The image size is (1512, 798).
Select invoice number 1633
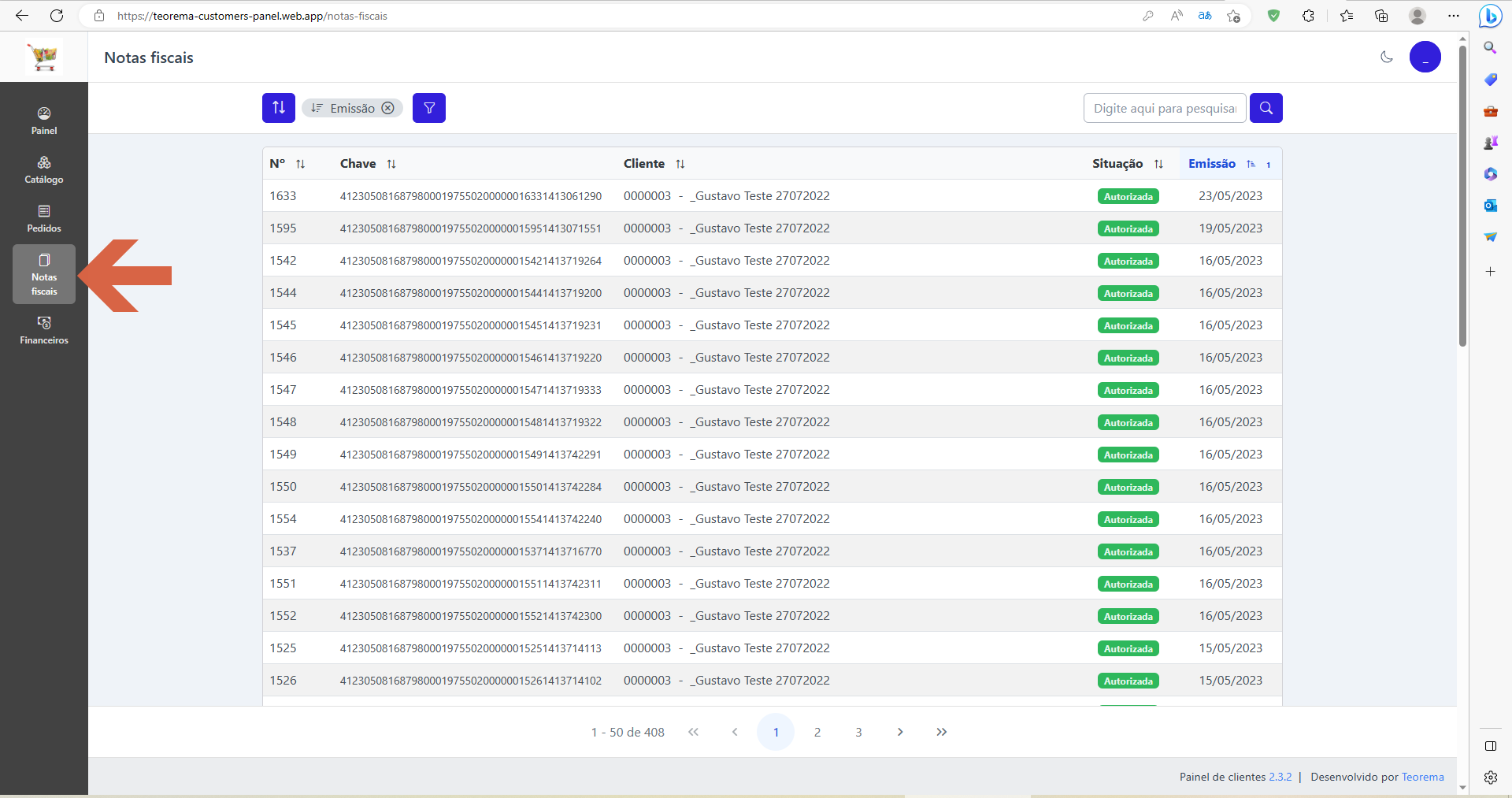click(283, 196)
